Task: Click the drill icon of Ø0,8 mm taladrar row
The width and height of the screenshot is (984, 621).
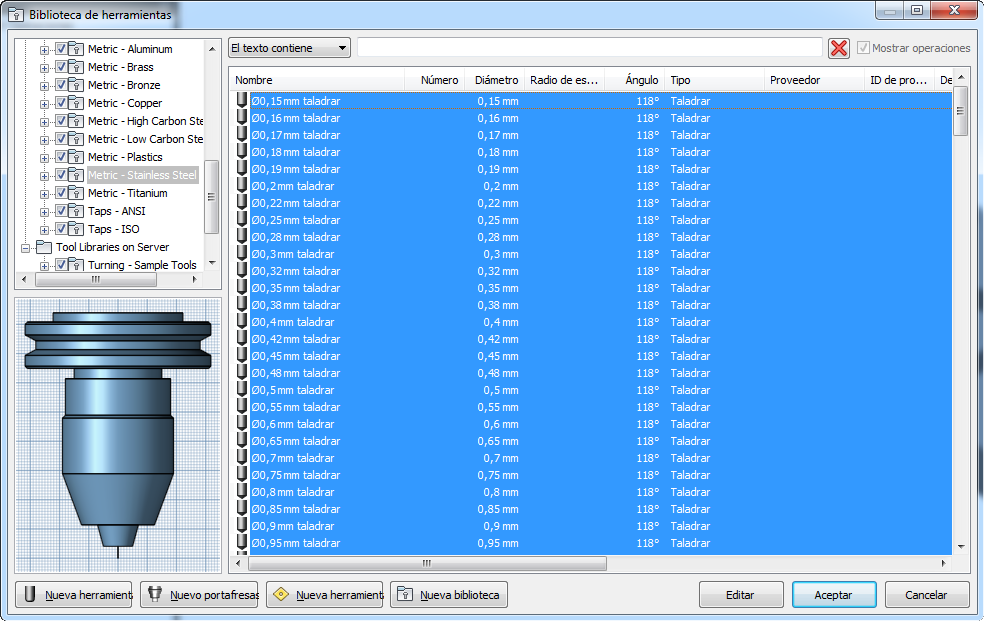Action: pyautogui.click(x=242, y=492)
